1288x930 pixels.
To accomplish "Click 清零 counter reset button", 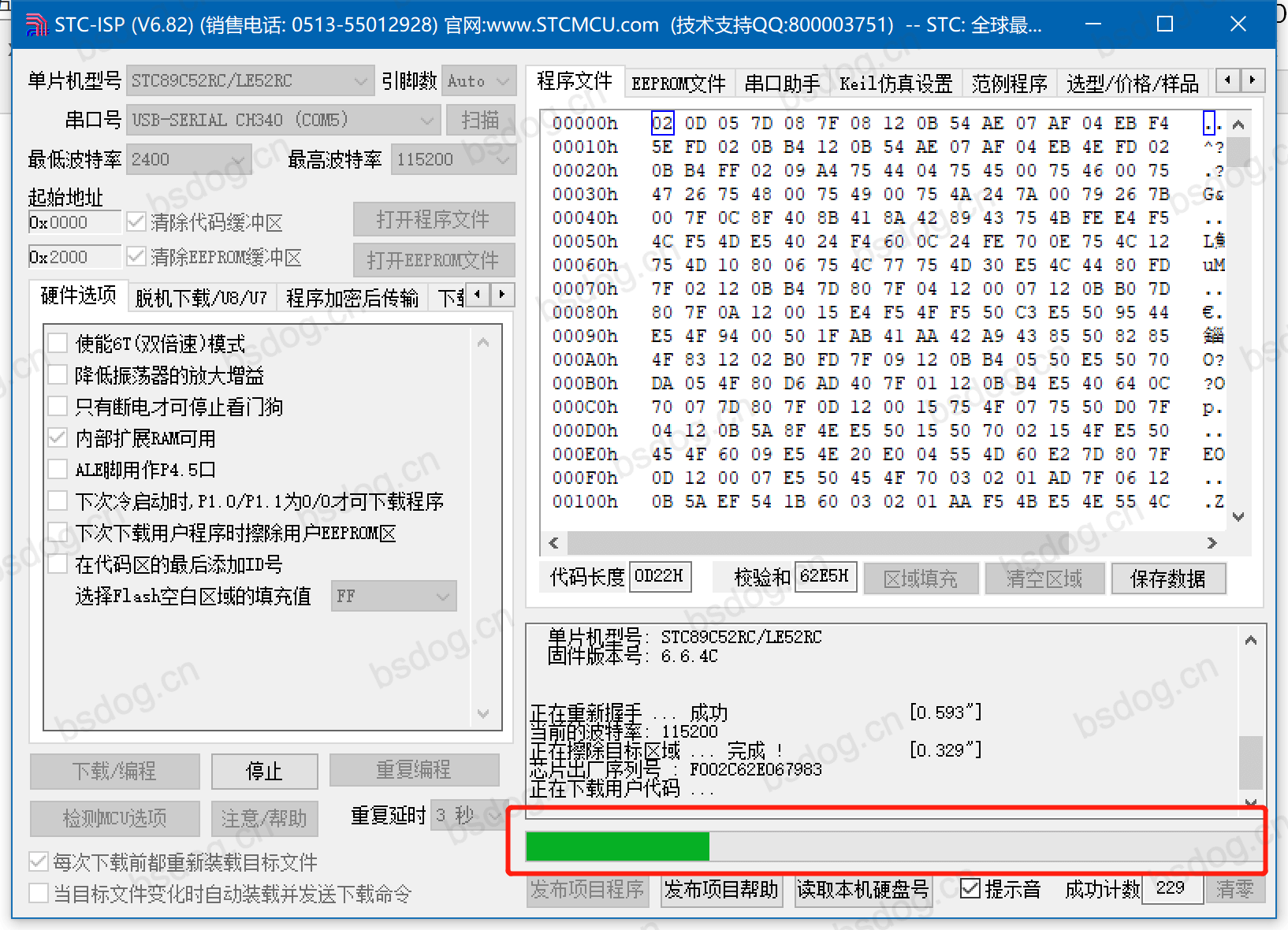I will pos(1234,890).
